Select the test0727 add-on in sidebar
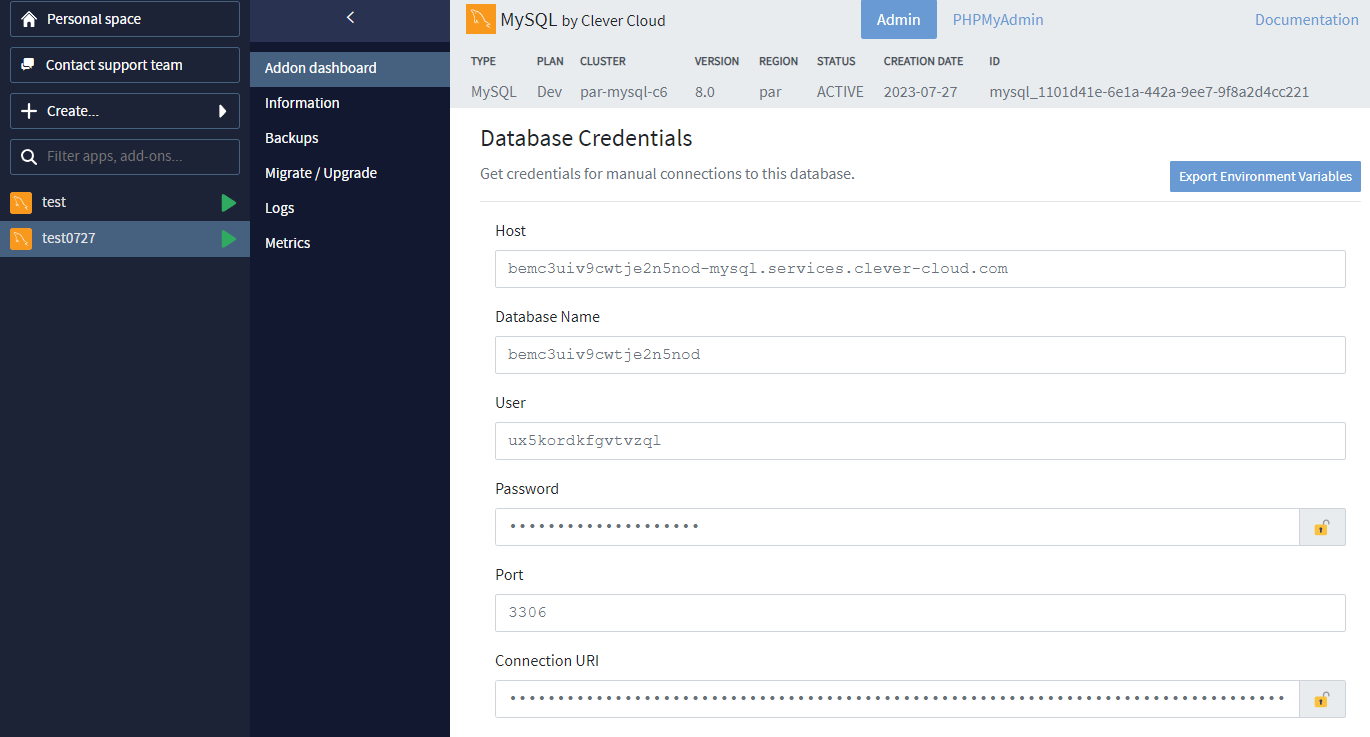The height and width of the screenshot is (737, 1370). coord(125,239)
